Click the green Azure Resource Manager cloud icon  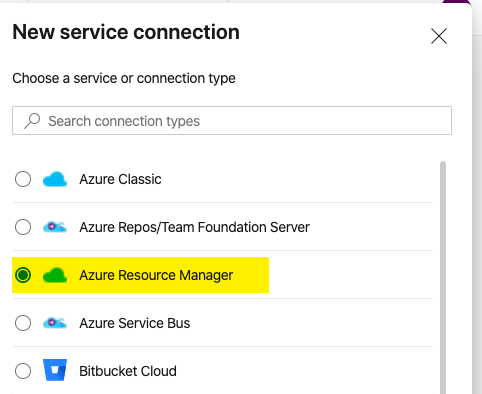click(55, 275)
